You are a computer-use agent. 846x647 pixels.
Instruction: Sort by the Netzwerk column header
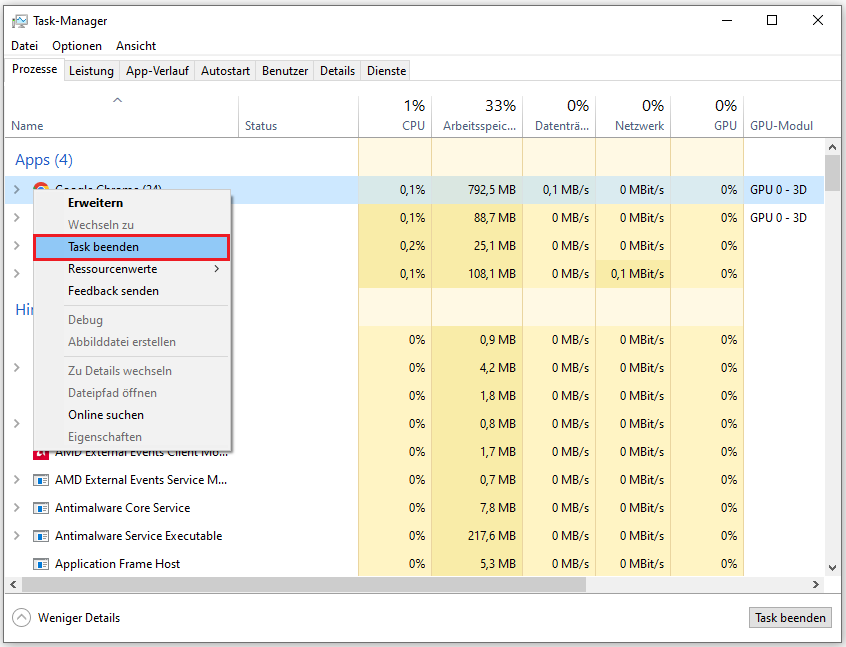point(633,117)
